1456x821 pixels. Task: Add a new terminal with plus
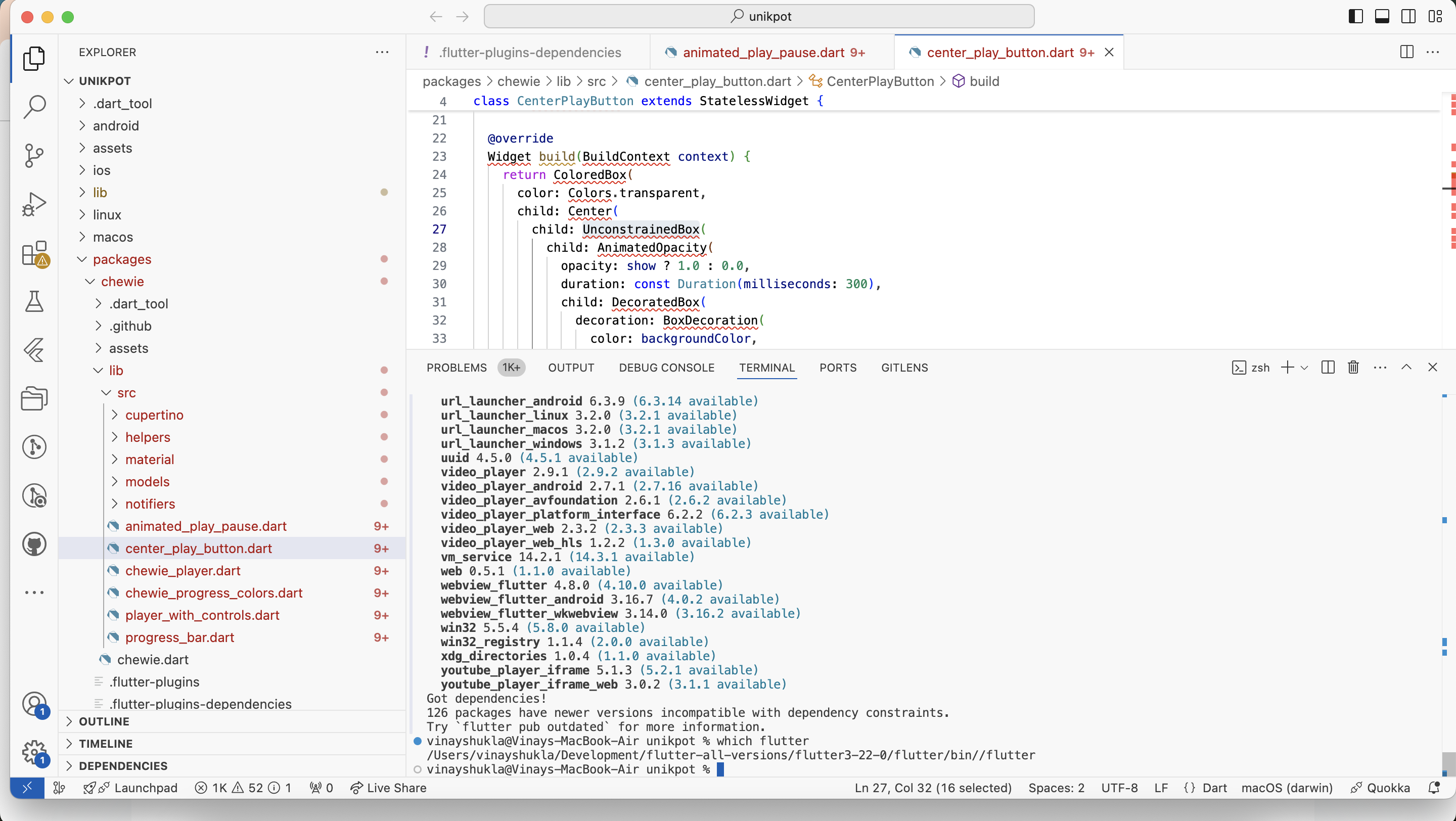[1287, 367]
